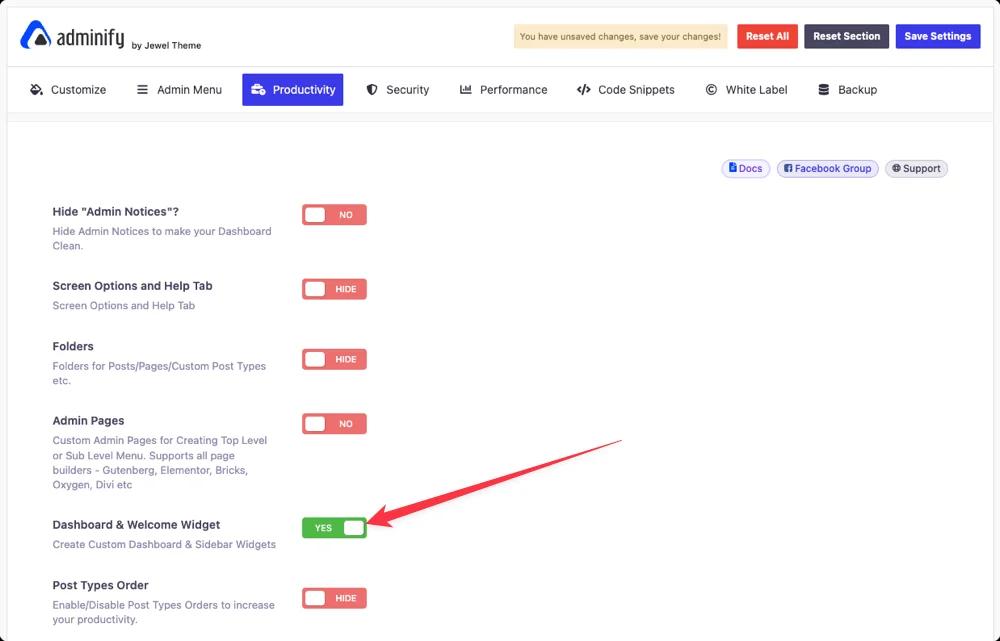Toggle Screen Options and Help Tab switch

pos(334,289)
